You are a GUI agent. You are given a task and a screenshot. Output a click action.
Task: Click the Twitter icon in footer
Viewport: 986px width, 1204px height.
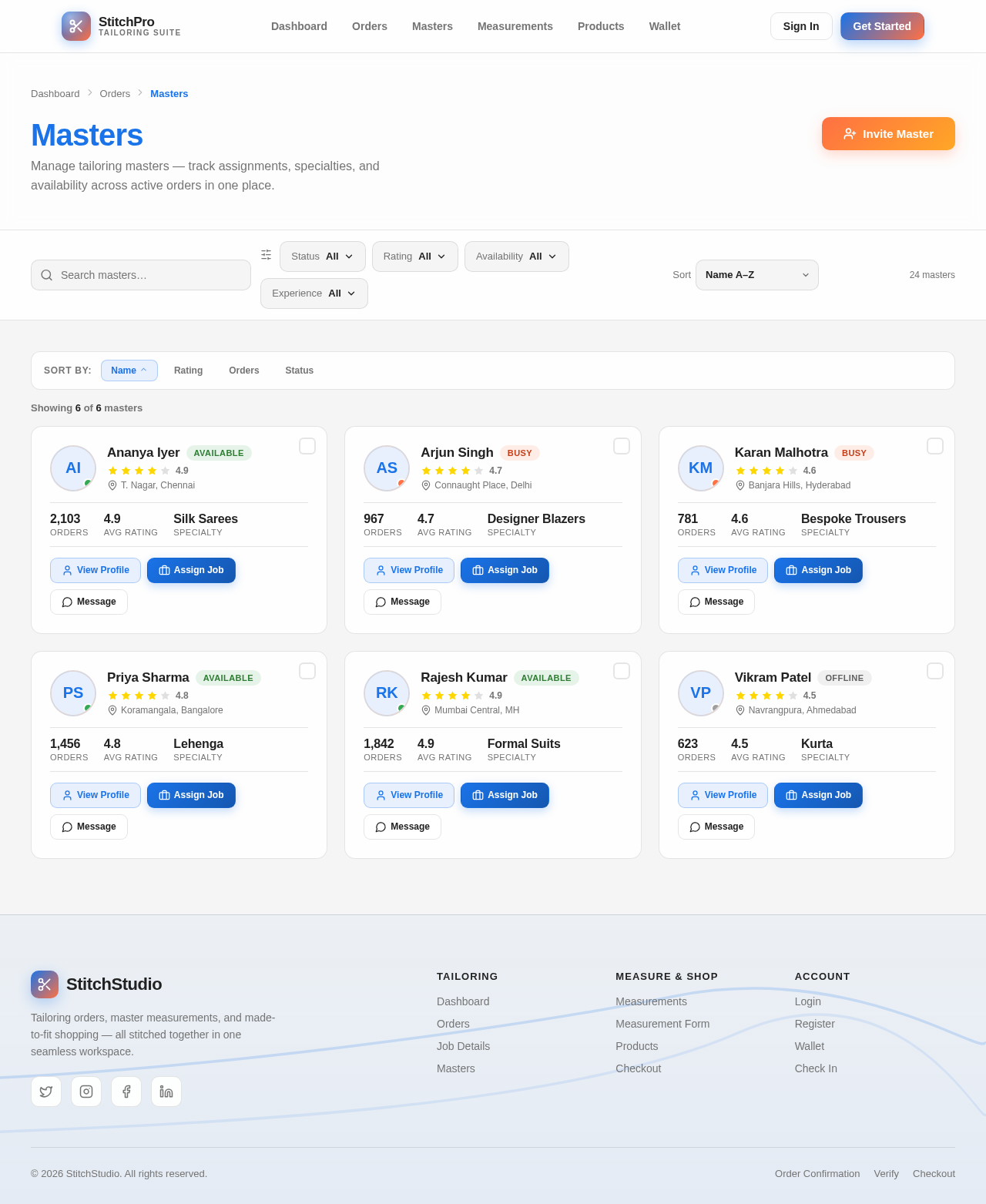46,1092
